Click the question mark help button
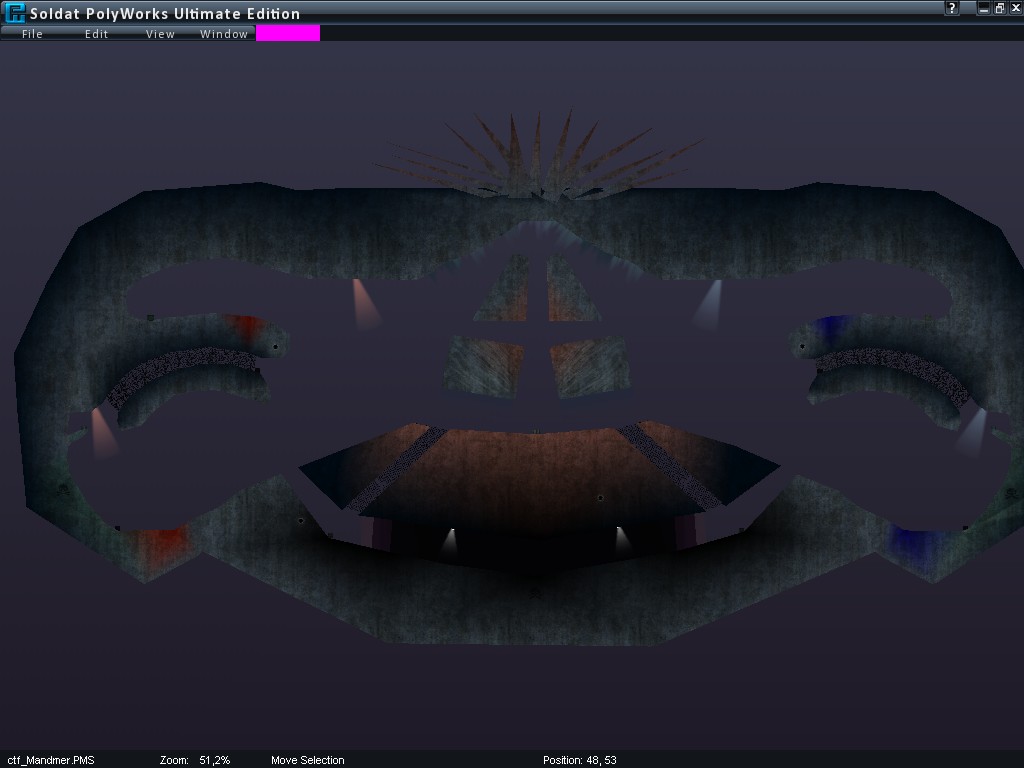 click(x=953, y=8)
